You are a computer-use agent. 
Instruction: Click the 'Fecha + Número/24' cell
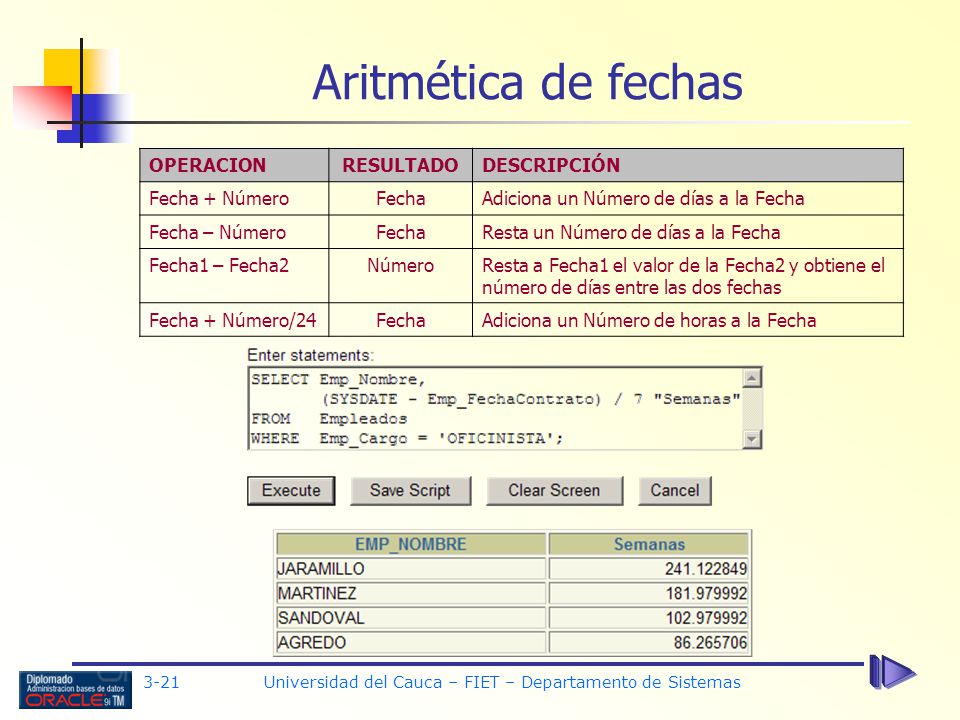(x=234, y=320)
